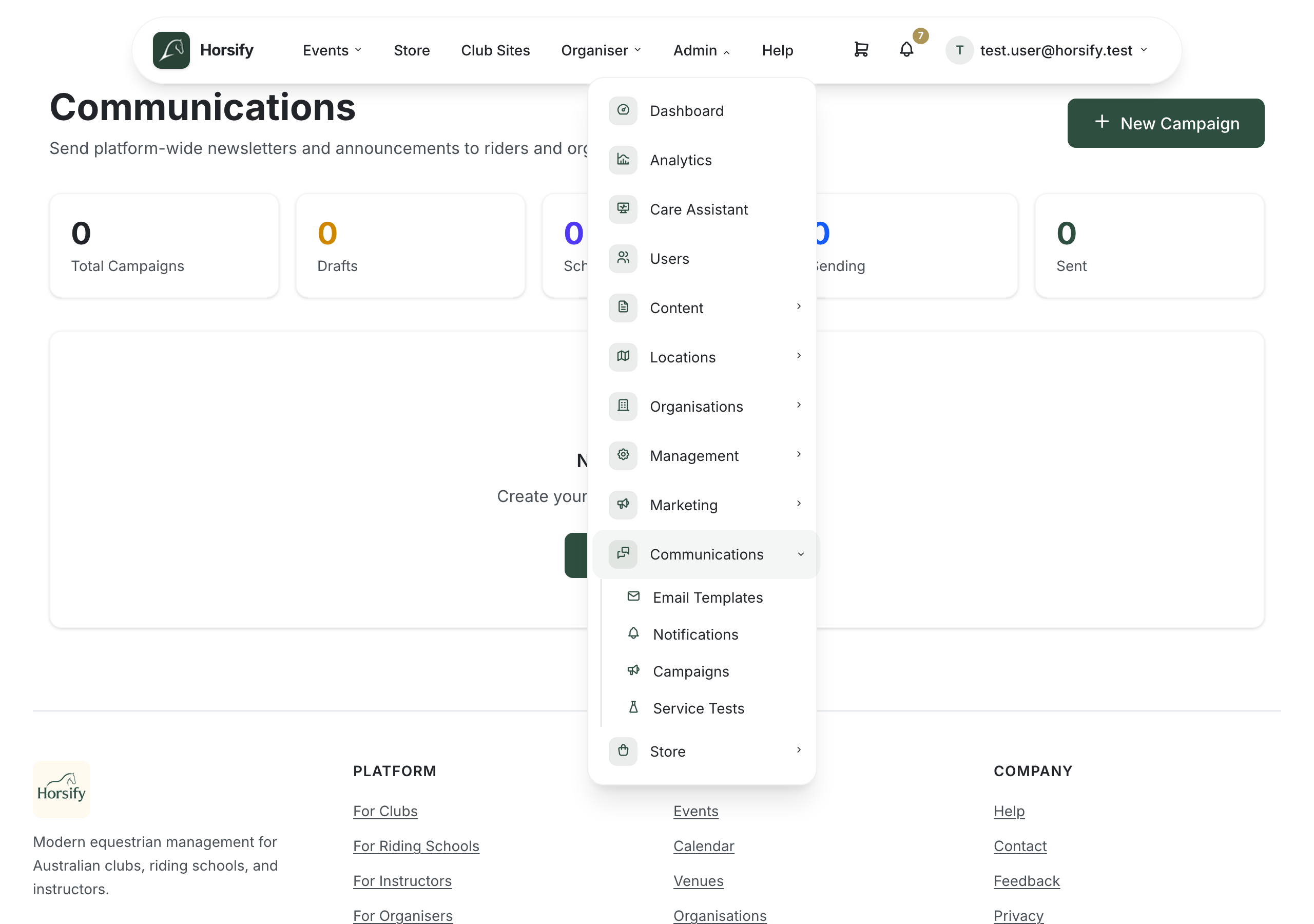Click the Horsify logo in navbar
Screen dimensions: 1314x924
click(171, 50)
